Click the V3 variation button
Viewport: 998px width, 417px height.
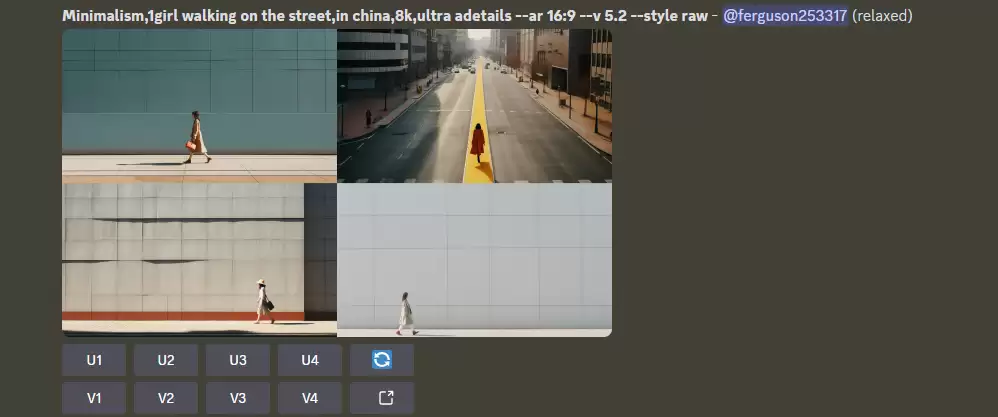coord(238,398)
